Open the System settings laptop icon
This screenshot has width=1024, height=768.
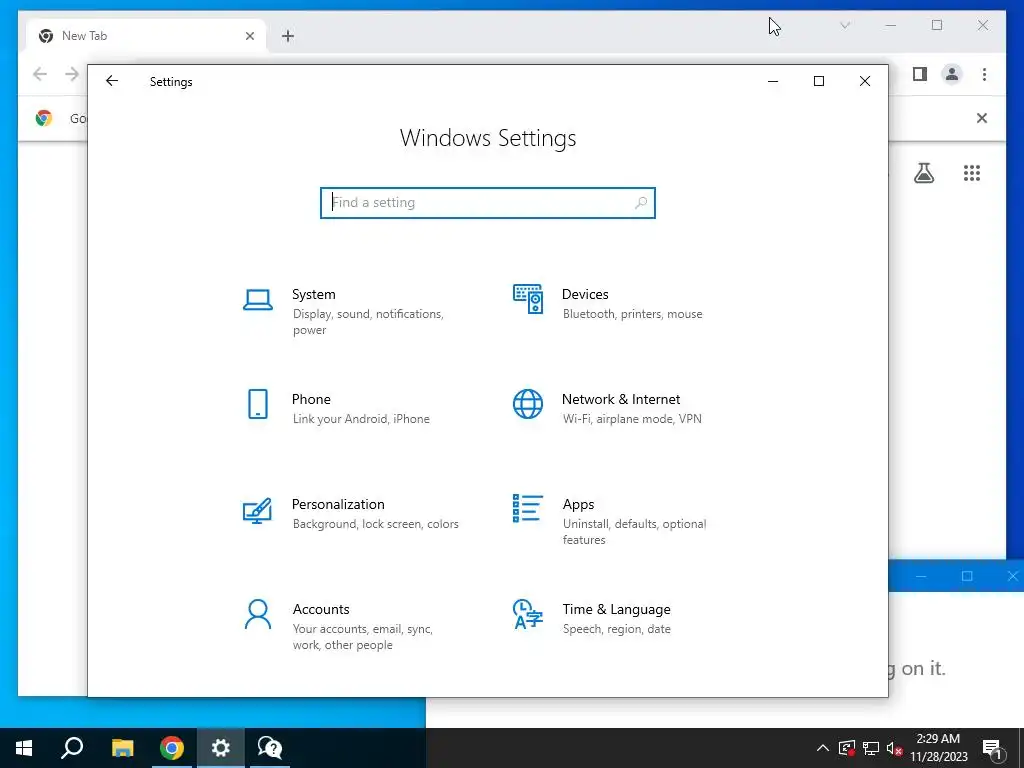pos(258,300)
